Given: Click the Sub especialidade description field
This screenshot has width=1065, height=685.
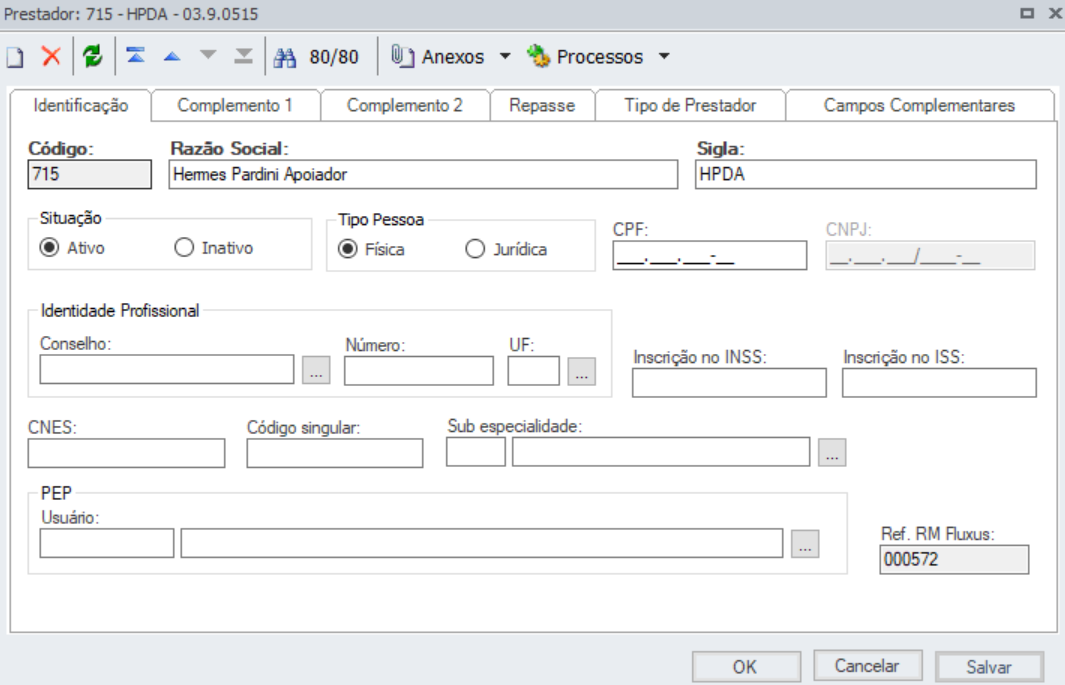Looking at the screenshot, I should click(661, 451).
